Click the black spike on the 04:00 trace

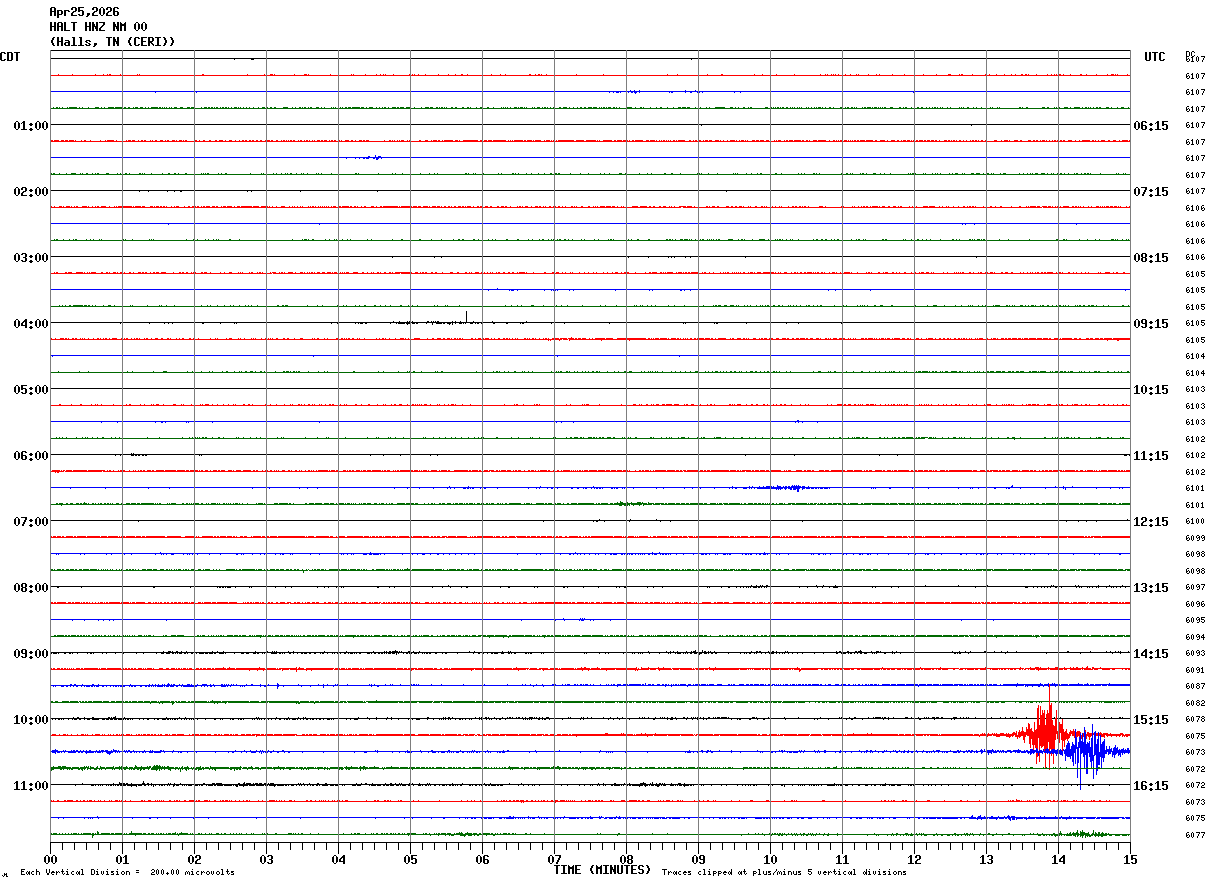466,318
